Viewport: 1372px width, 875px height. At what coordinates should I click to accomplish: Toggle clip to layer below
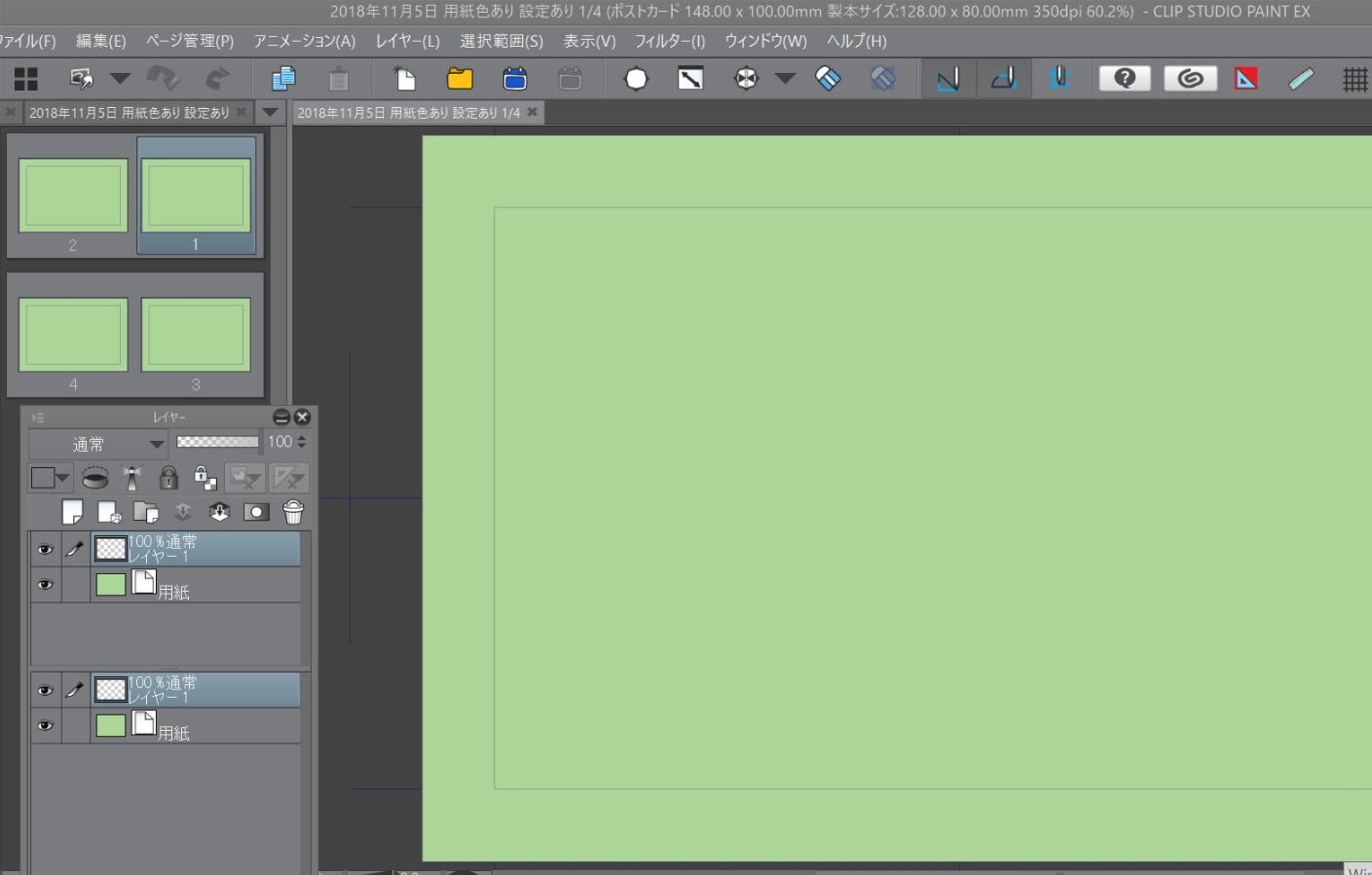[x=95, y=478]
